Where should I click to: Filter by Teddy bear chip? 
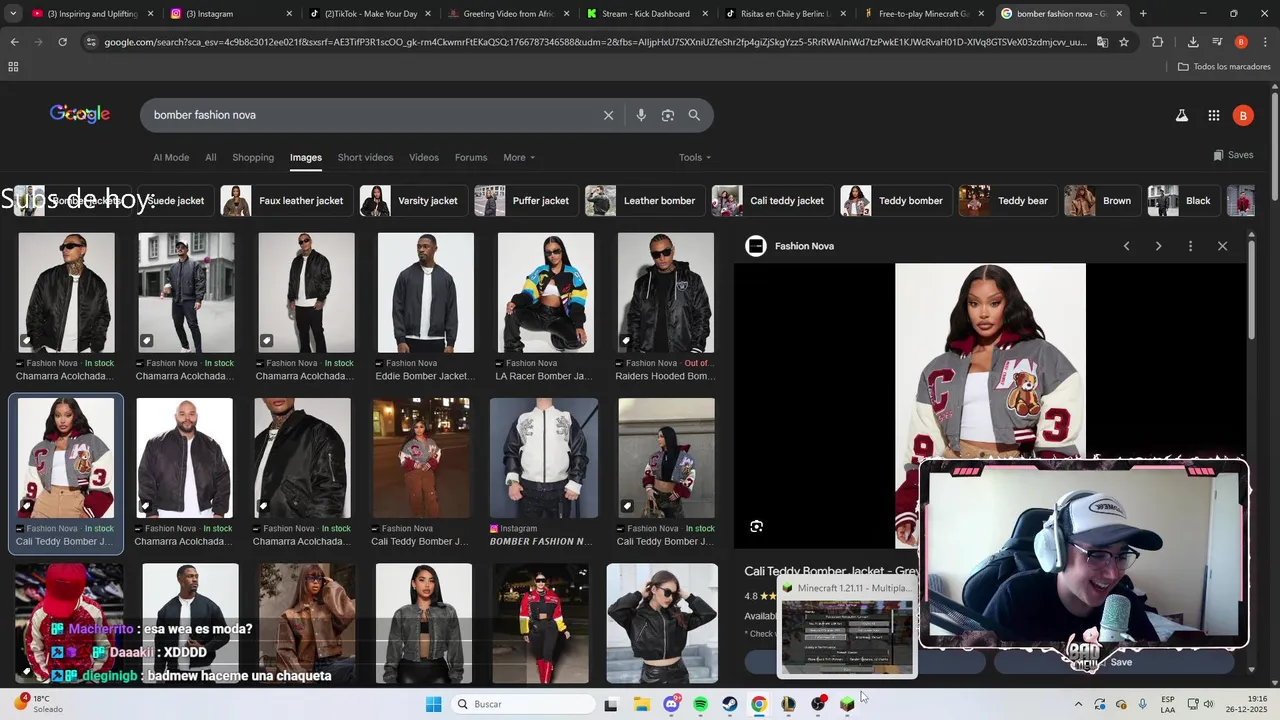[1008, 201]
